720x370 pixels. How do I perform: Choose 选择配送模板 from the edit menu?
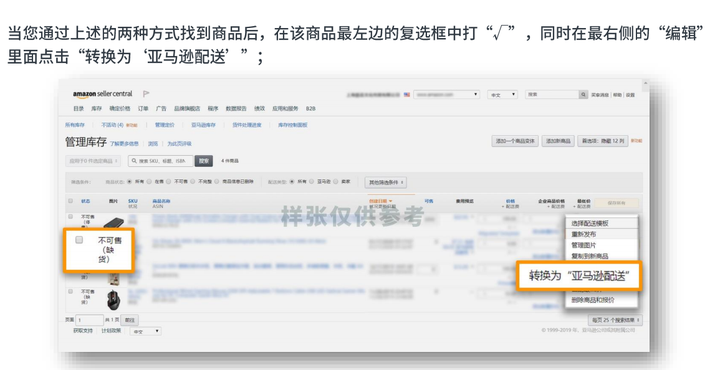590,224
